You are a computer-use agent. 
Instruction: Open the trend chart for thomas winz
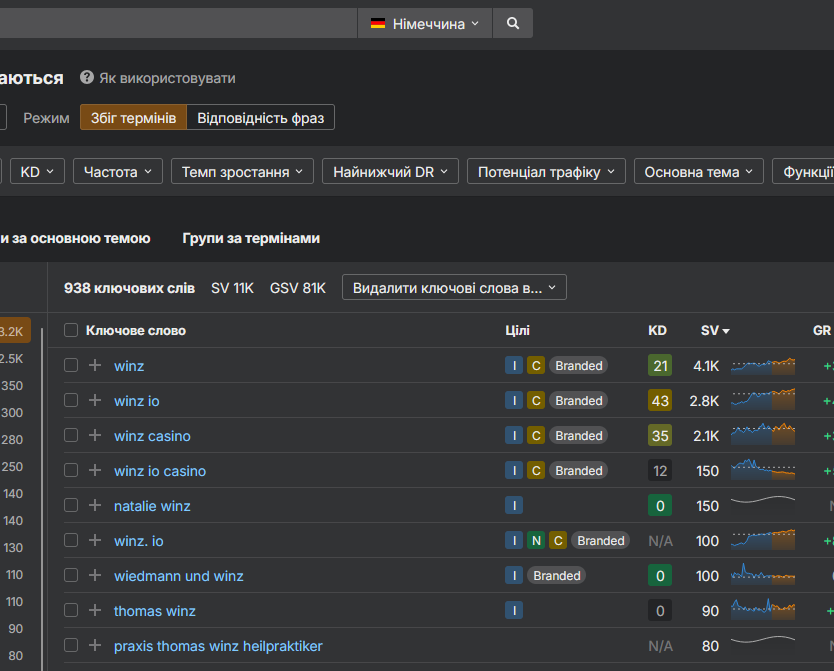click(763, 609)
